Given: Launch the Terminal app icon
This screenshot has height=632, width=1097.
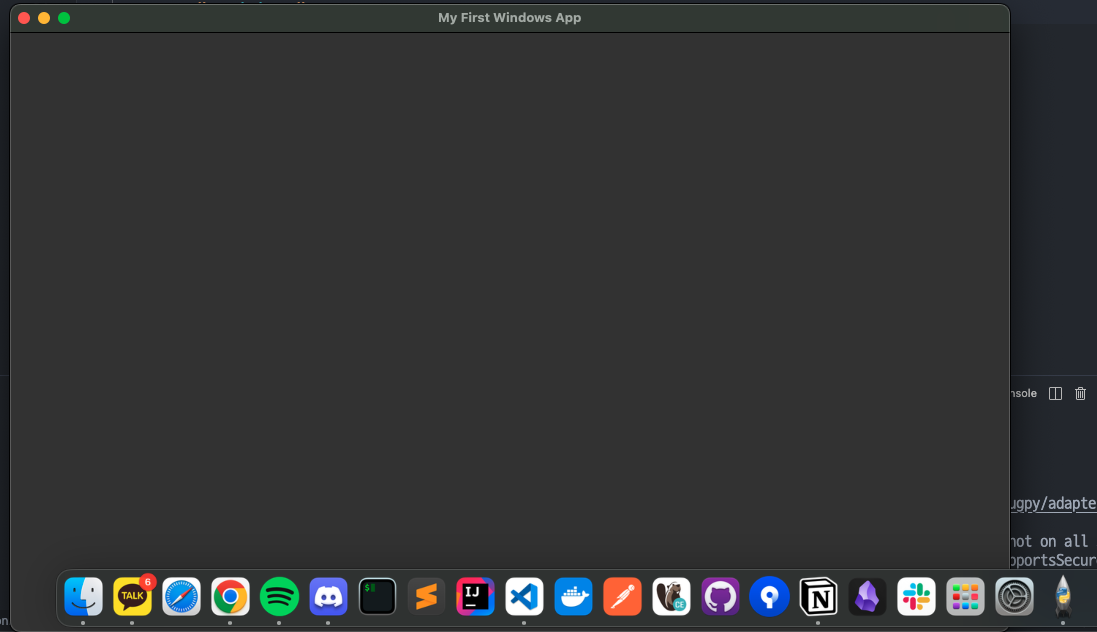Looking at the screenshot, I should coord(377,596).
